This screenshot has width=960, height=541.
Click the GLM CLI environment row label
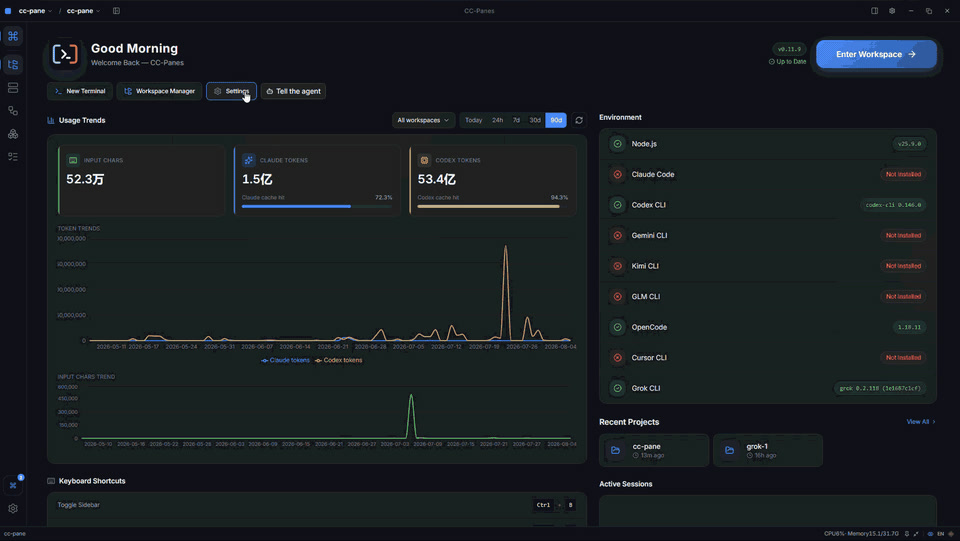(x=645, y=297)
